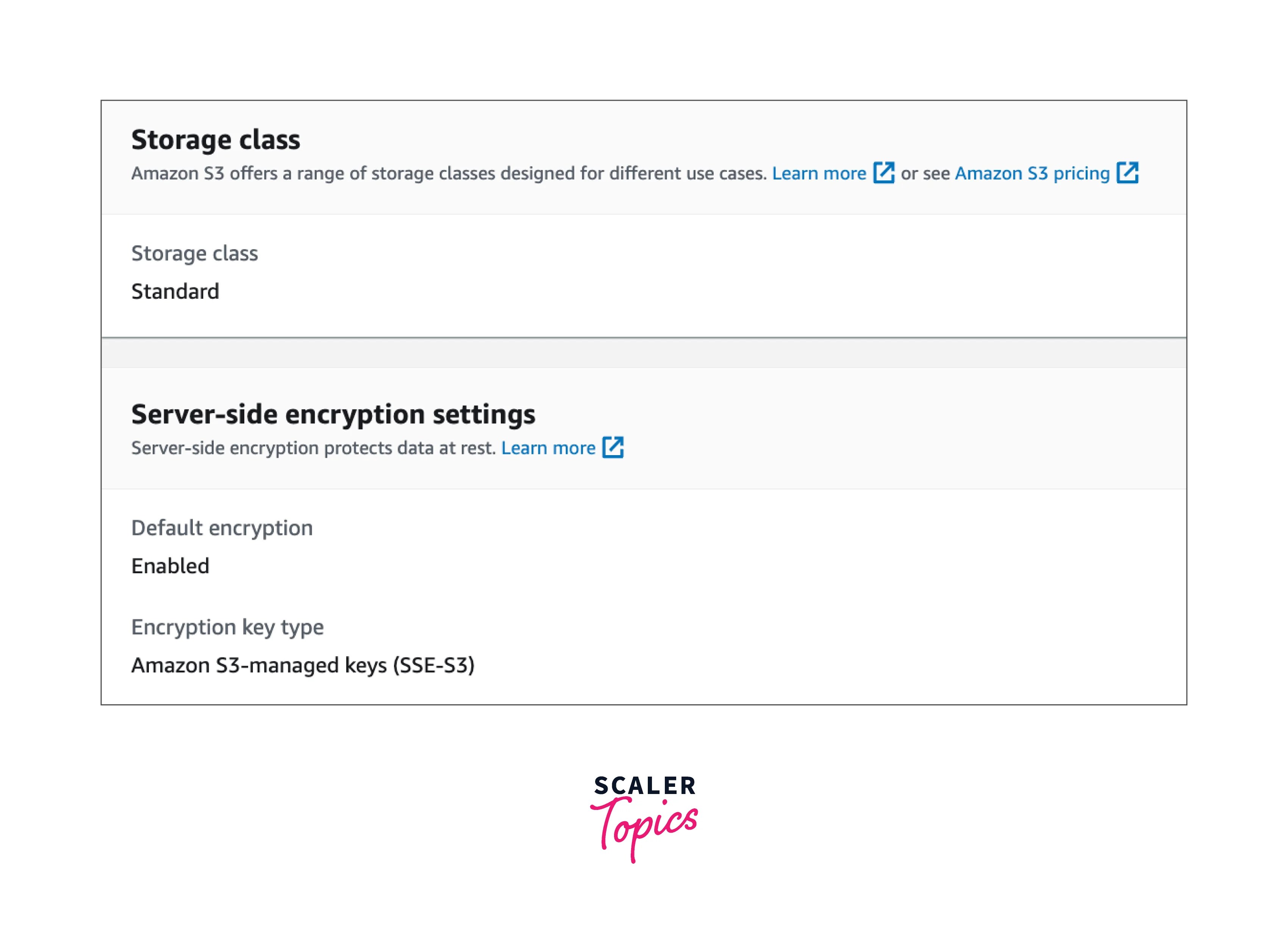Click the Default encryption label

pos(222,527)
